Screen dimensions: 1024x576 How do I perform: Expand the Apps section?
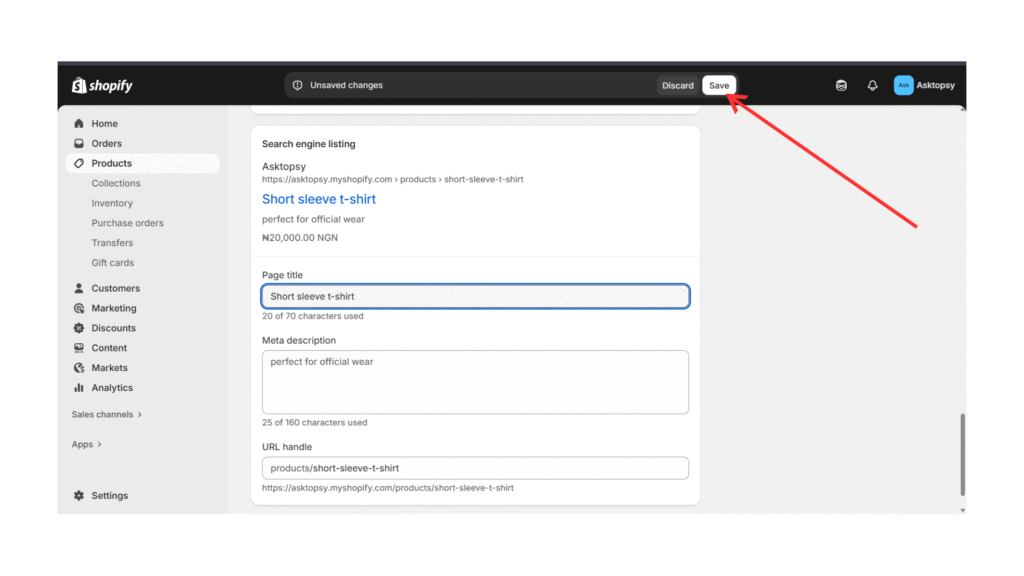coord(86,444)
